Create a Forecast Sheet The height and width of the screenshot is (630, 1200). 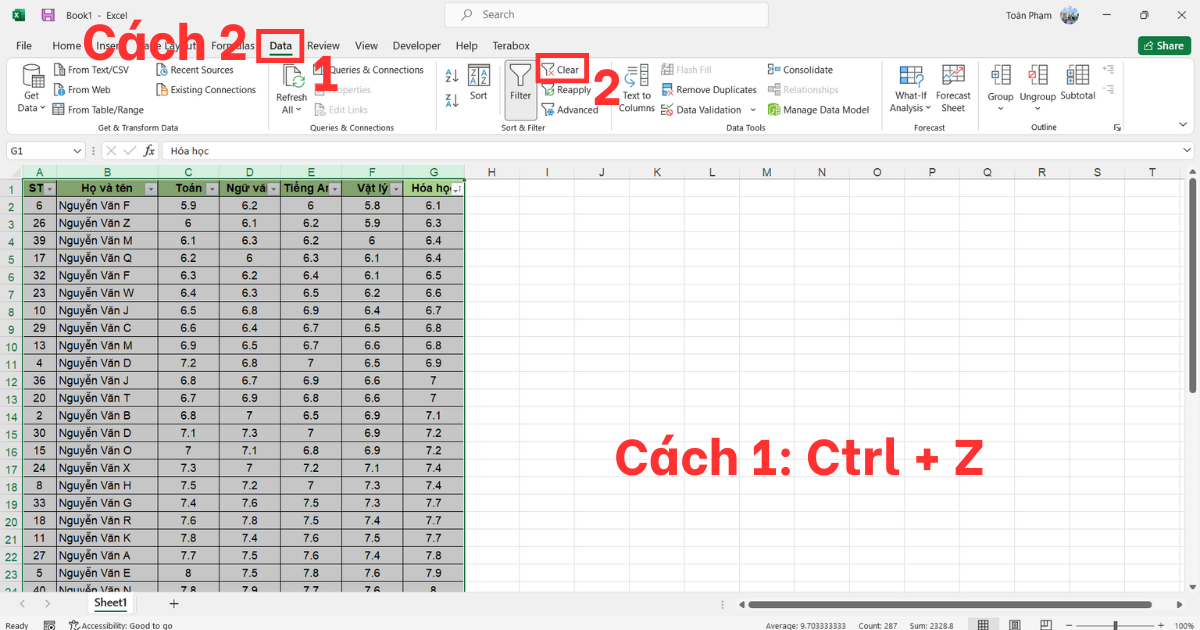953,88
